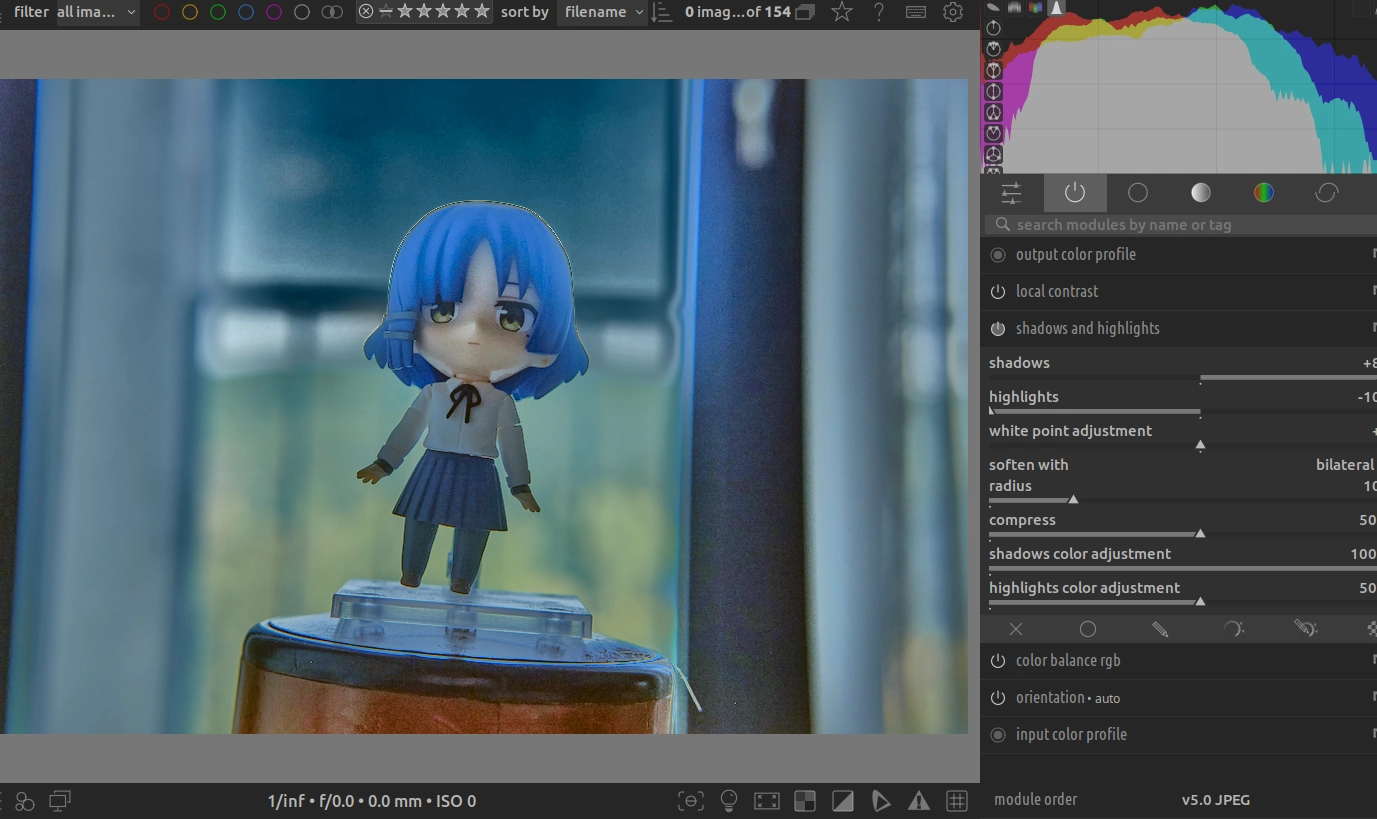Open the color modules group tab
Image resolution: width=1377 pixels, height=819 pixels.
click(1264, 193)
